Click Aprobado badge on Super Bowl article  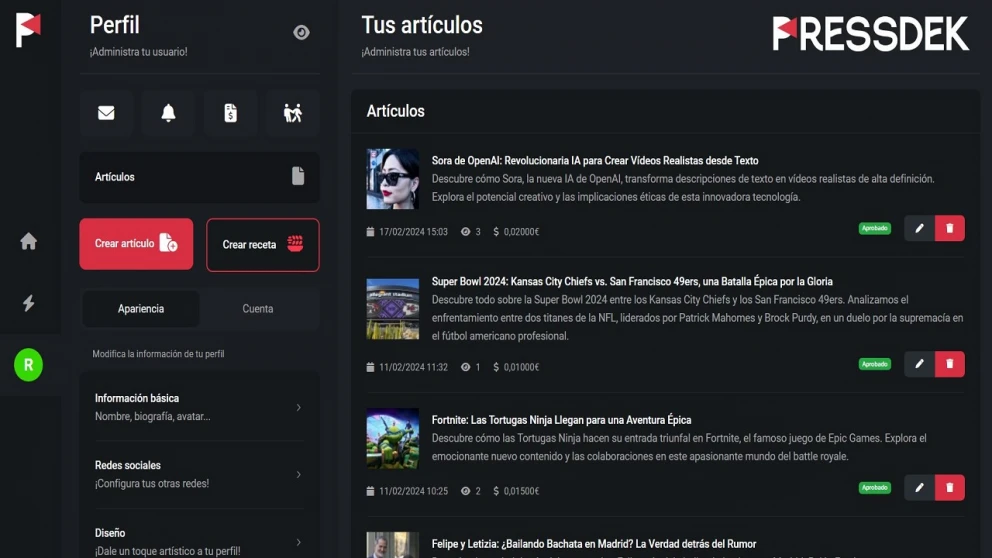click(x=875, y=364)
